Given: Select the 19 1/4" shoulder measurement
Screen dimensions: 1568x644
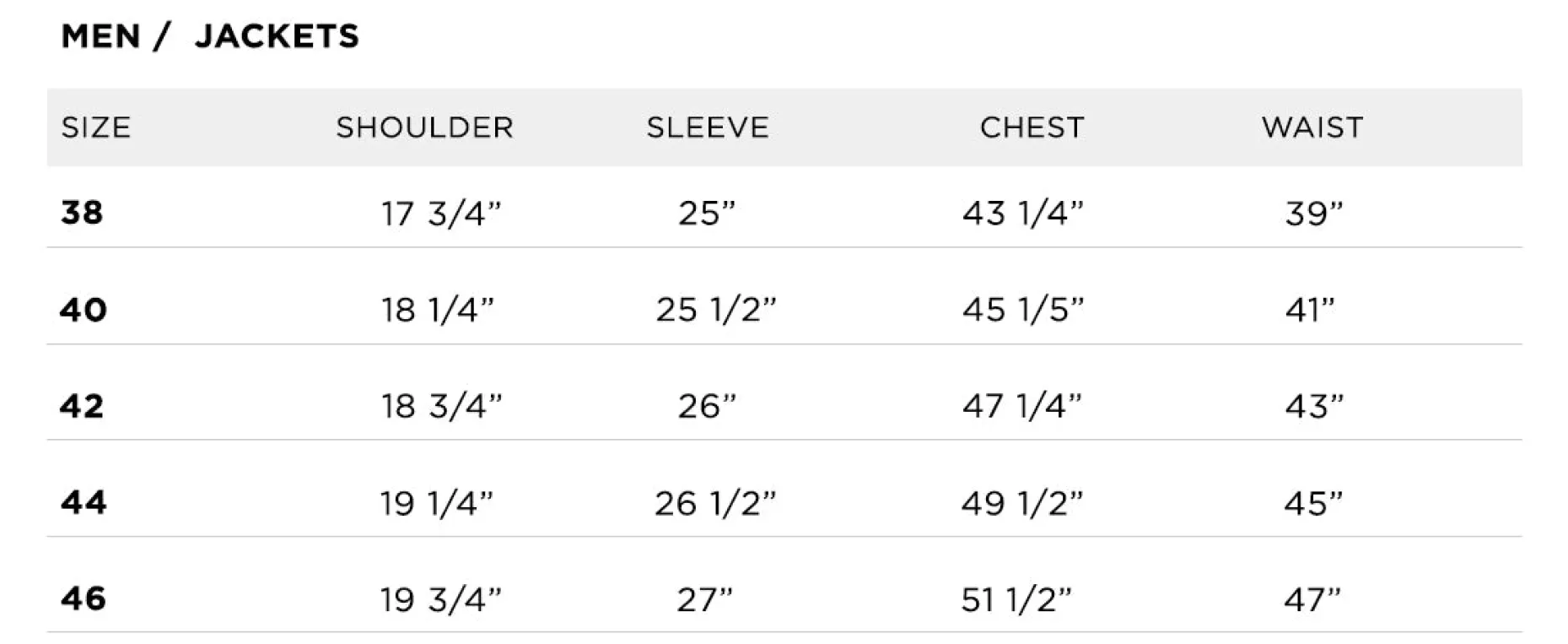Looking at the screenshot, I should (436, 504).
